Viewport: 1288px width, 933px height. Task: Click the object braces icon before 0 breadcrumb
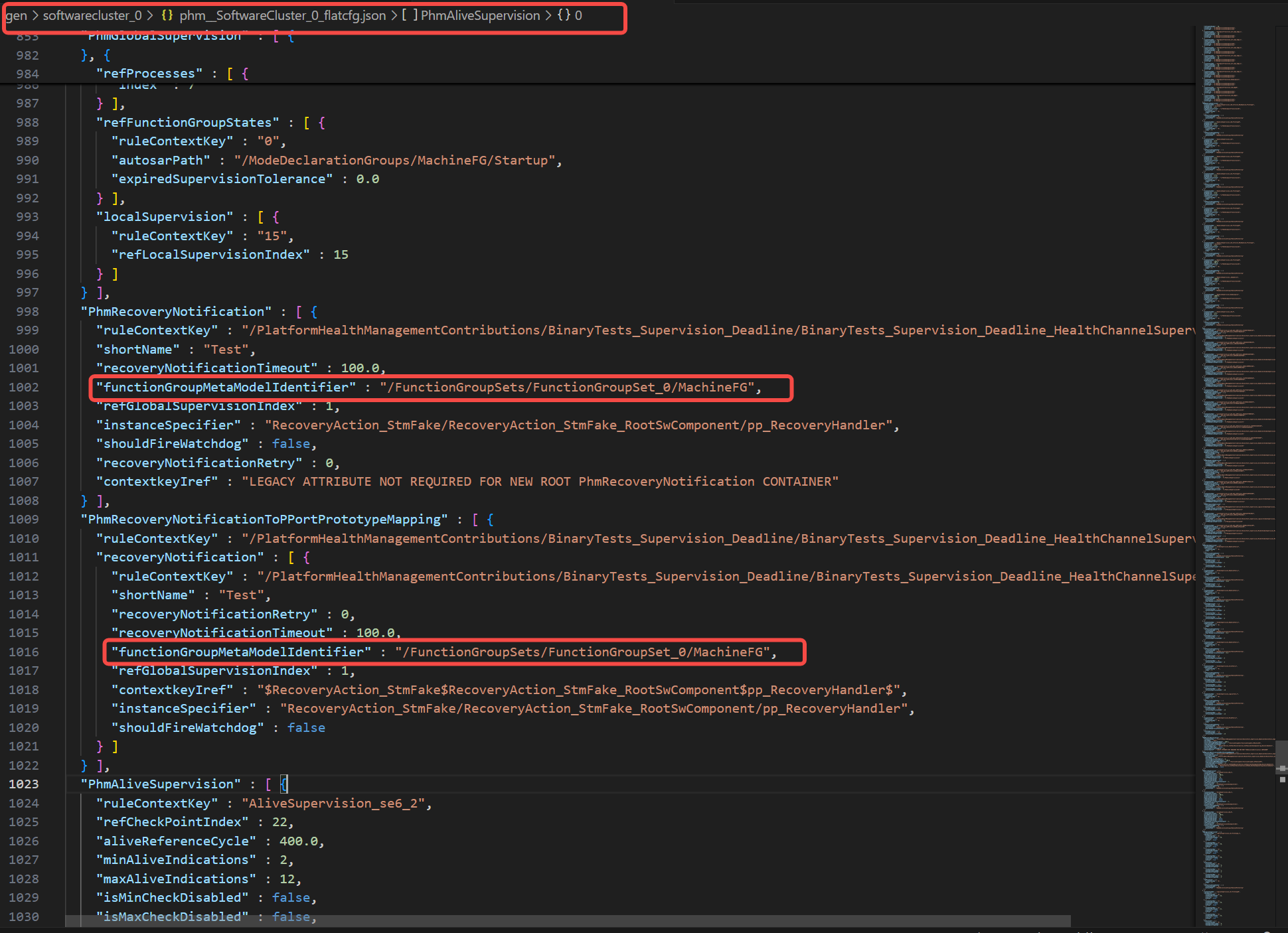(x=564, y=15)
